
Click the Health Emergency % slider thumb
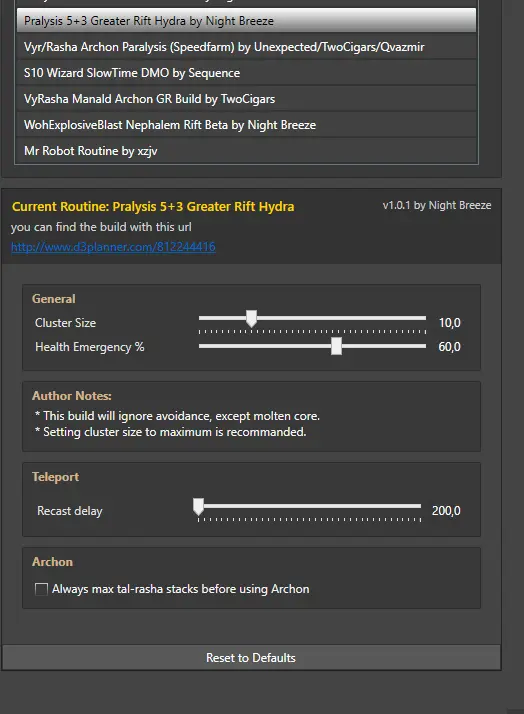click(x=336, y=346)
